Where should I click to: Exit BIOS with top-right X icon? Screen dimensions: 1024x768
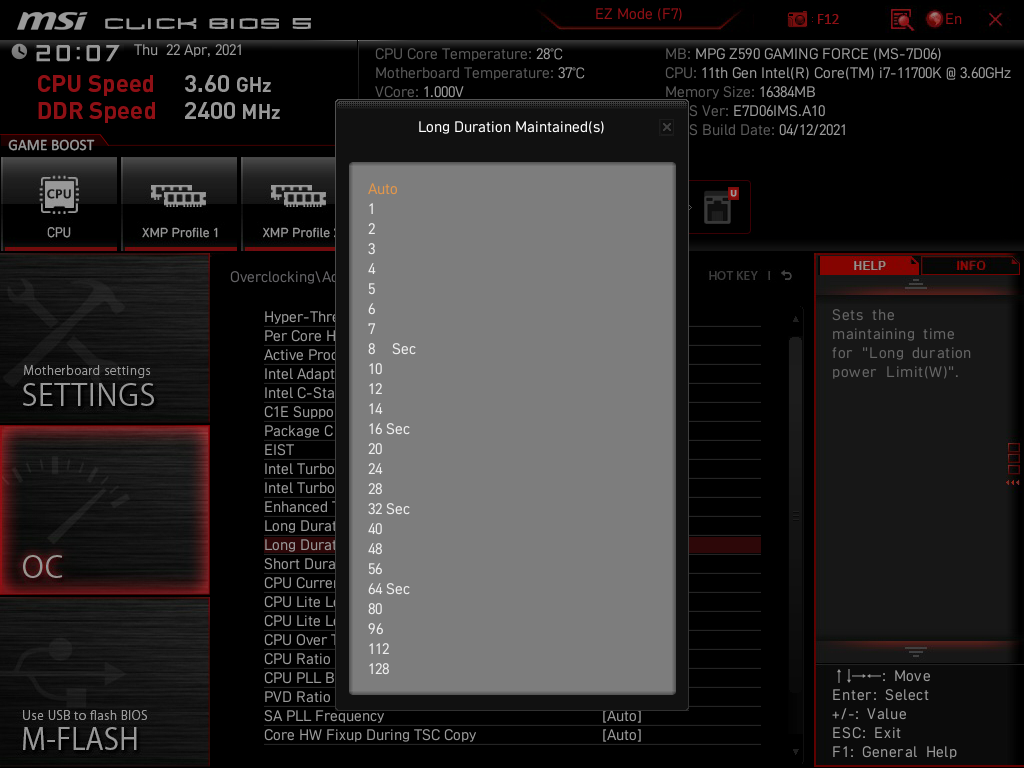click(995, 20)
